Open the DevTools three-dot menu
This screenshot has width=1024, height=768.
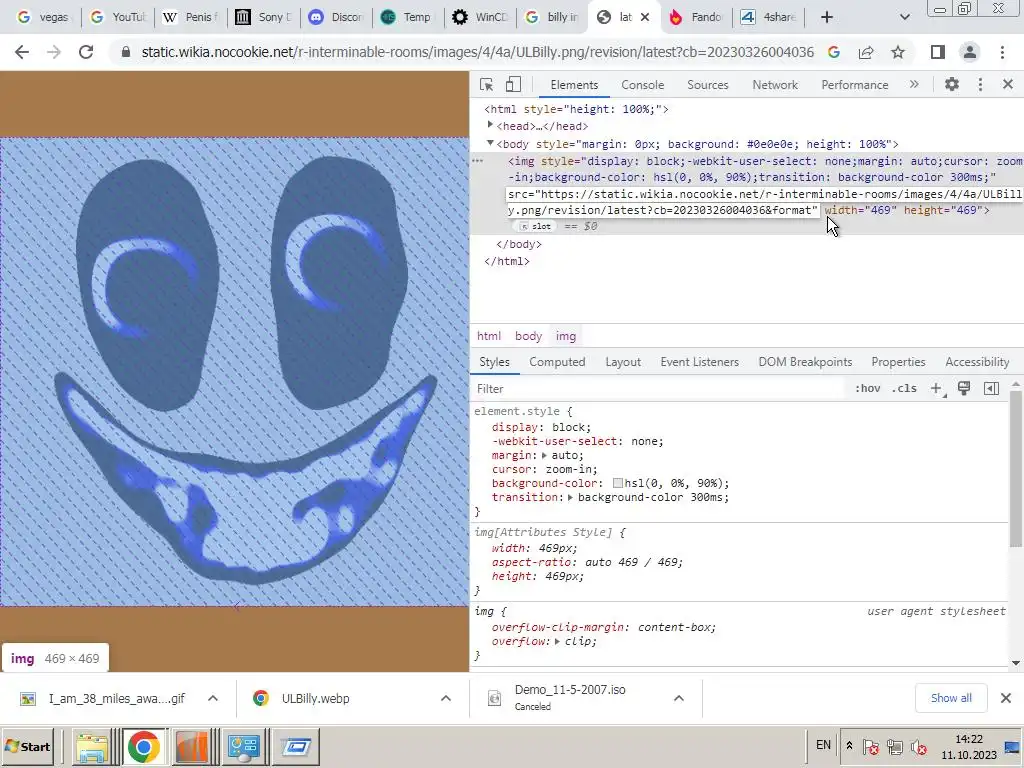(980, 84)
